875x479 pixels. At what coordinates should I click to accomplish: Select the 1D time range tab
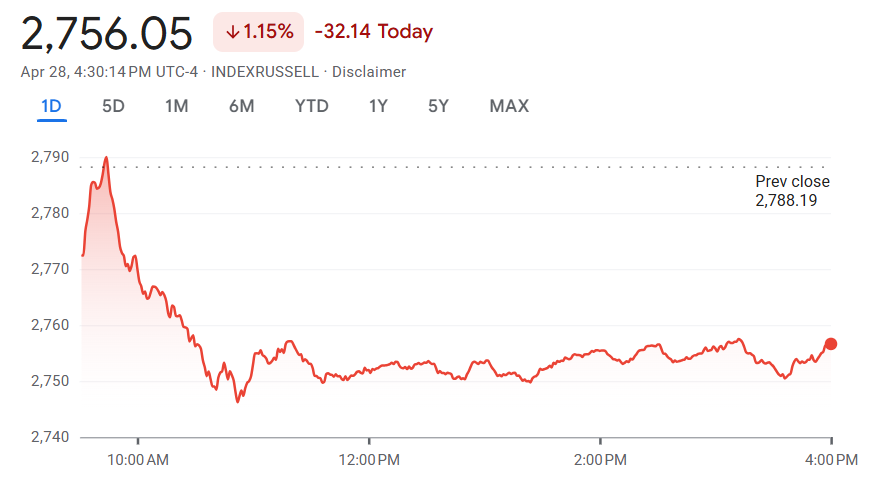52,106
